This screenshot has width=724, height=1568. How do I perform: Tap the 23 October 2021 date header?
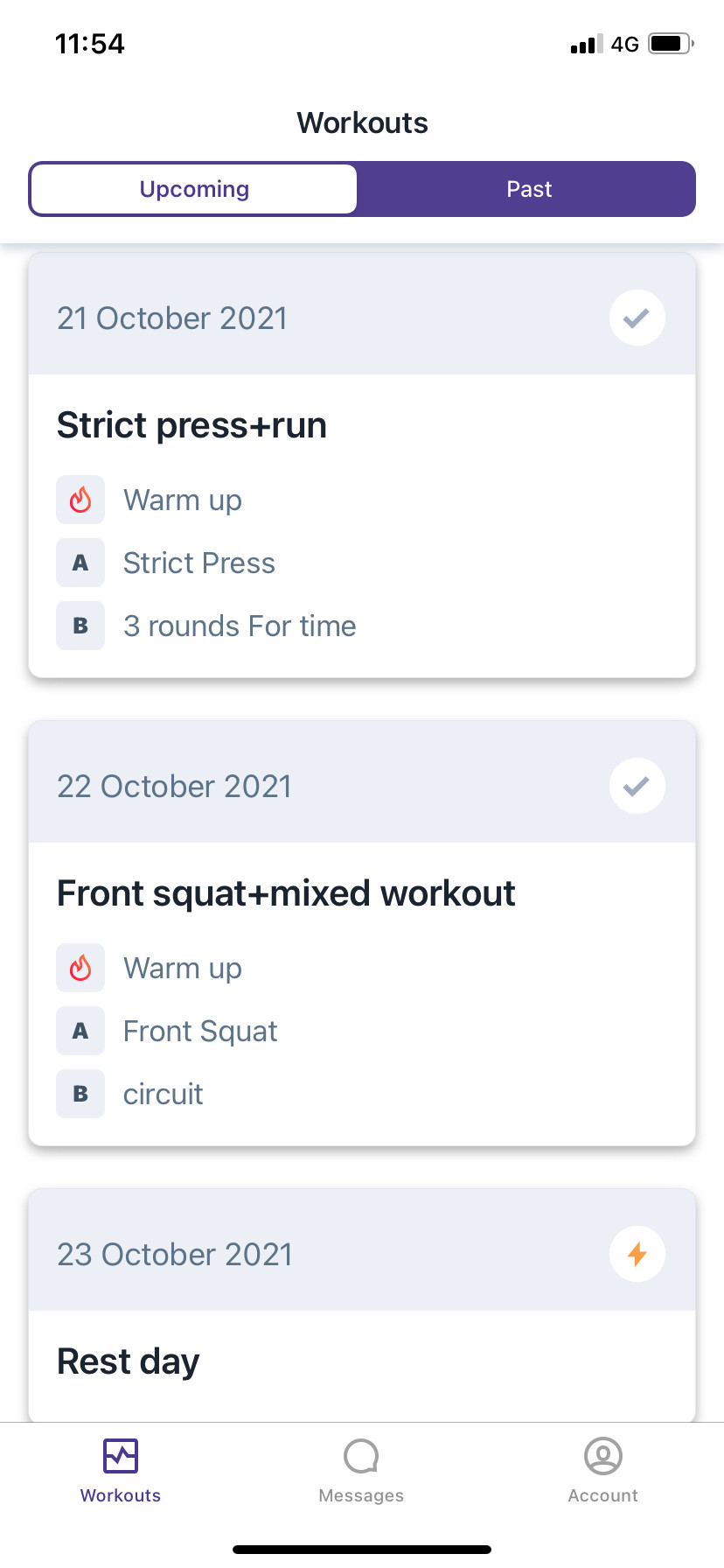(x=175, y=1254)
